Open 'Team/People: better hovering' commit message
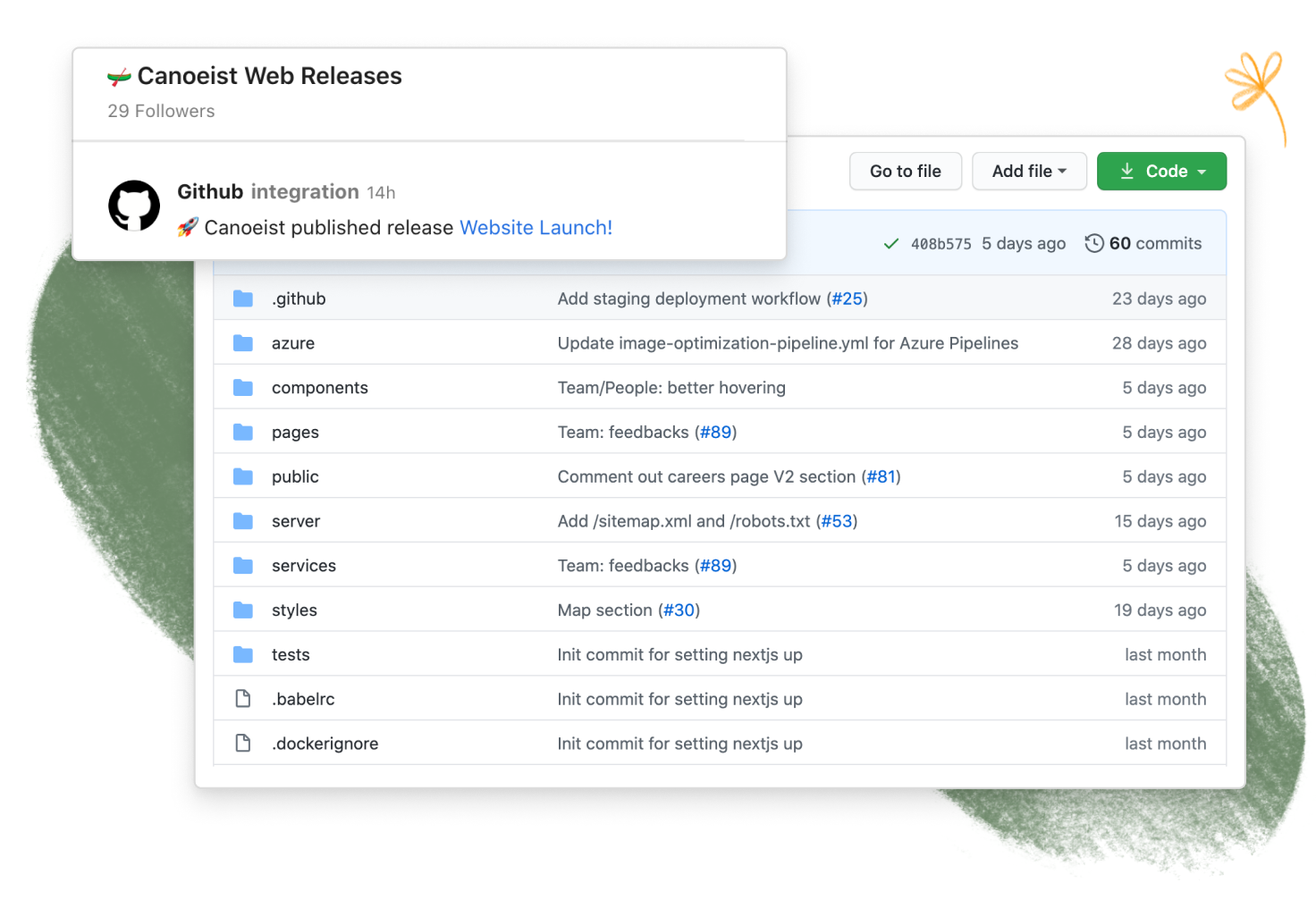This screenshot has width=1316, height=917. (671, 388)
